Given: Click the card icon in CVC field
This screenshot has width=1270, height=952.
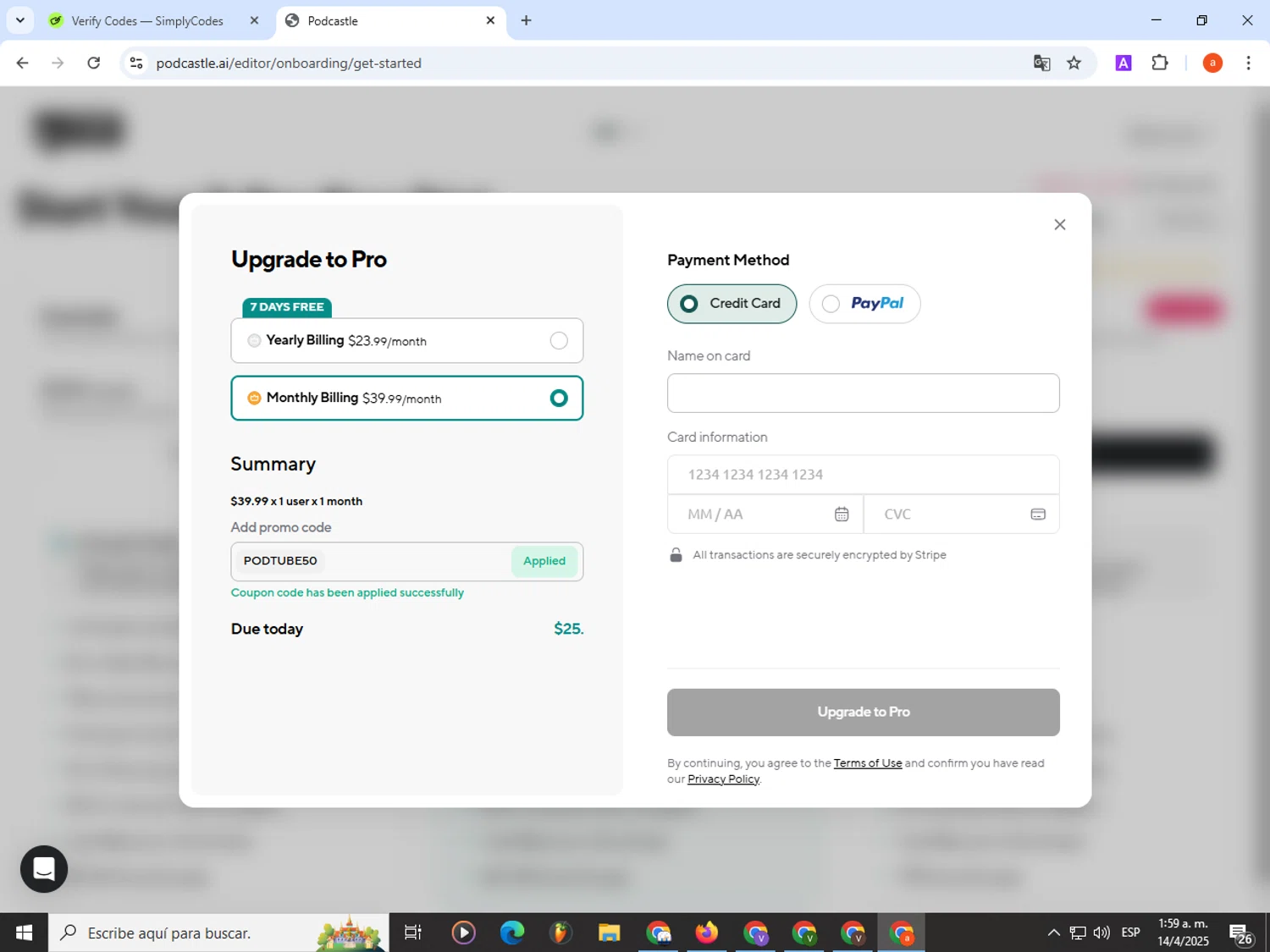Looking at the screenshot, I should [x=1038, y=515].
